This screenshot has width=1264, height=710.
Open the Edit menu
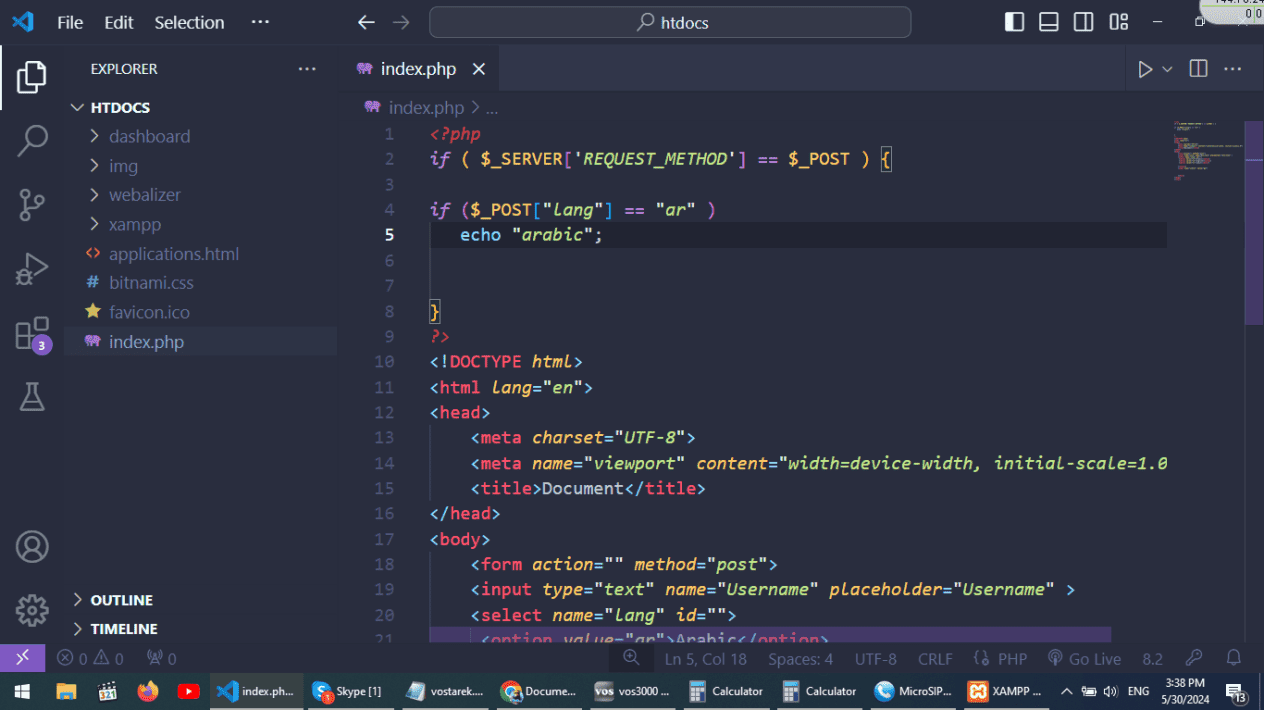tap(119, 22)
